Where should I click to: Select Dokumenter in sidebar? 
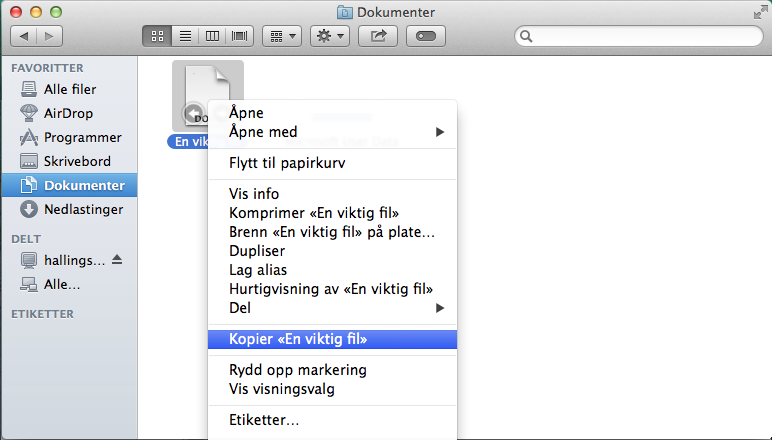[x=69, y=186]
